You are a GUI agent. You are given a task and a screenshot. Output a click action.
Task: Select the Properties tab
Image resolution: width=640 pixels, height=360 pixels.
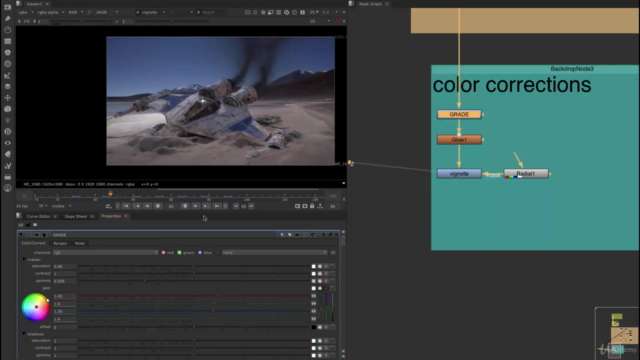point(111,216)
